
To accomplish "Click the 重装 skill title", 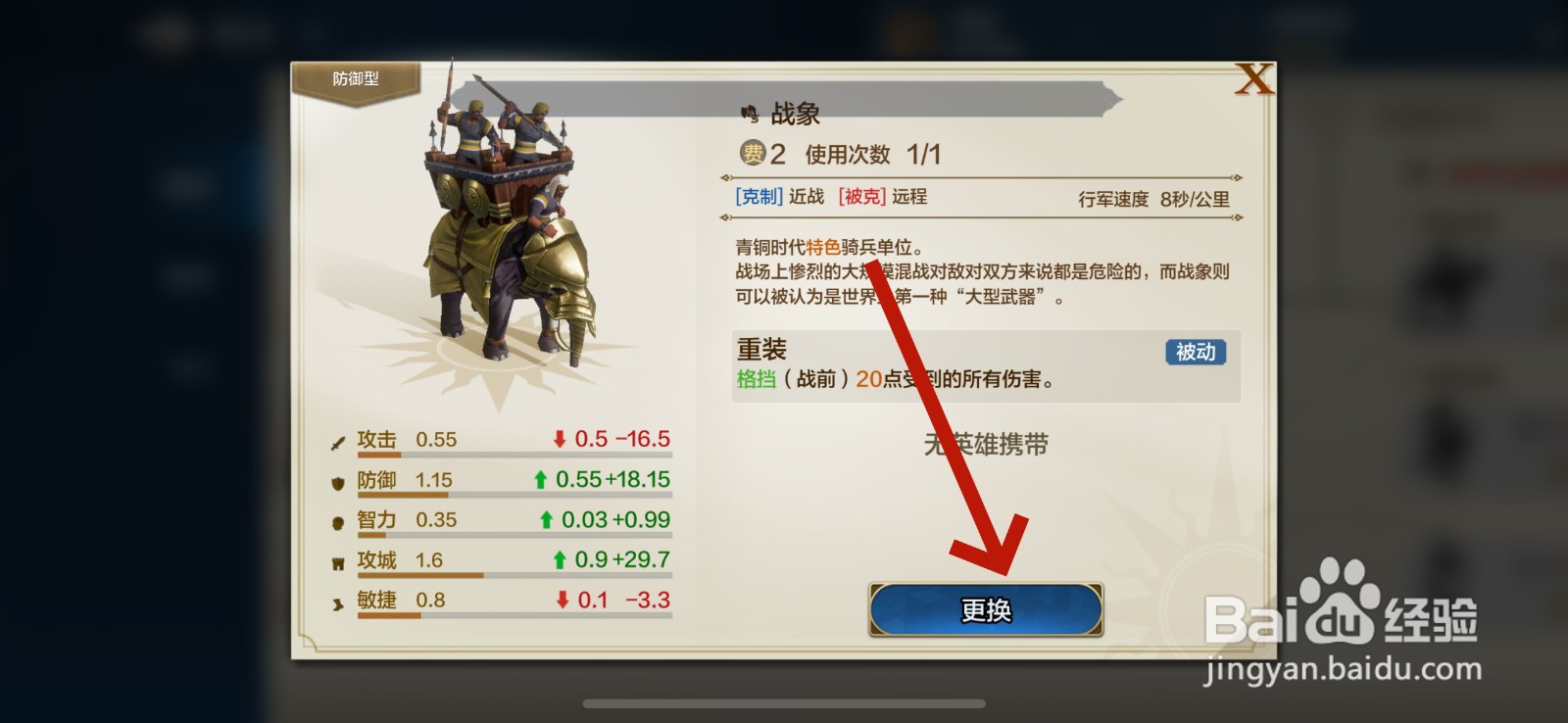I will pos(761,349).
